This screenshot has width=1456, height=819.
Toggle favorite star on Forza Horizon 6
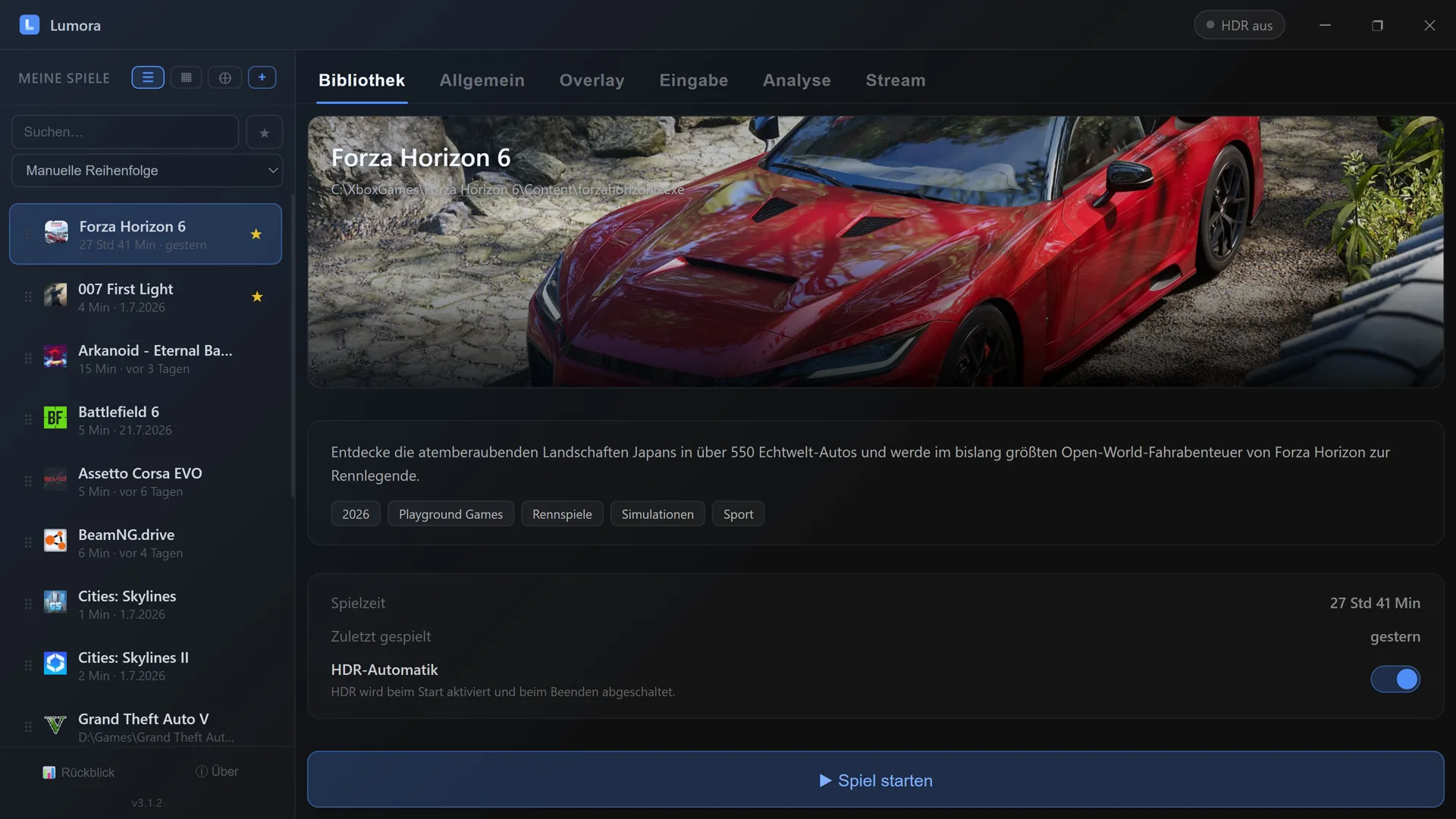point(256,234)
